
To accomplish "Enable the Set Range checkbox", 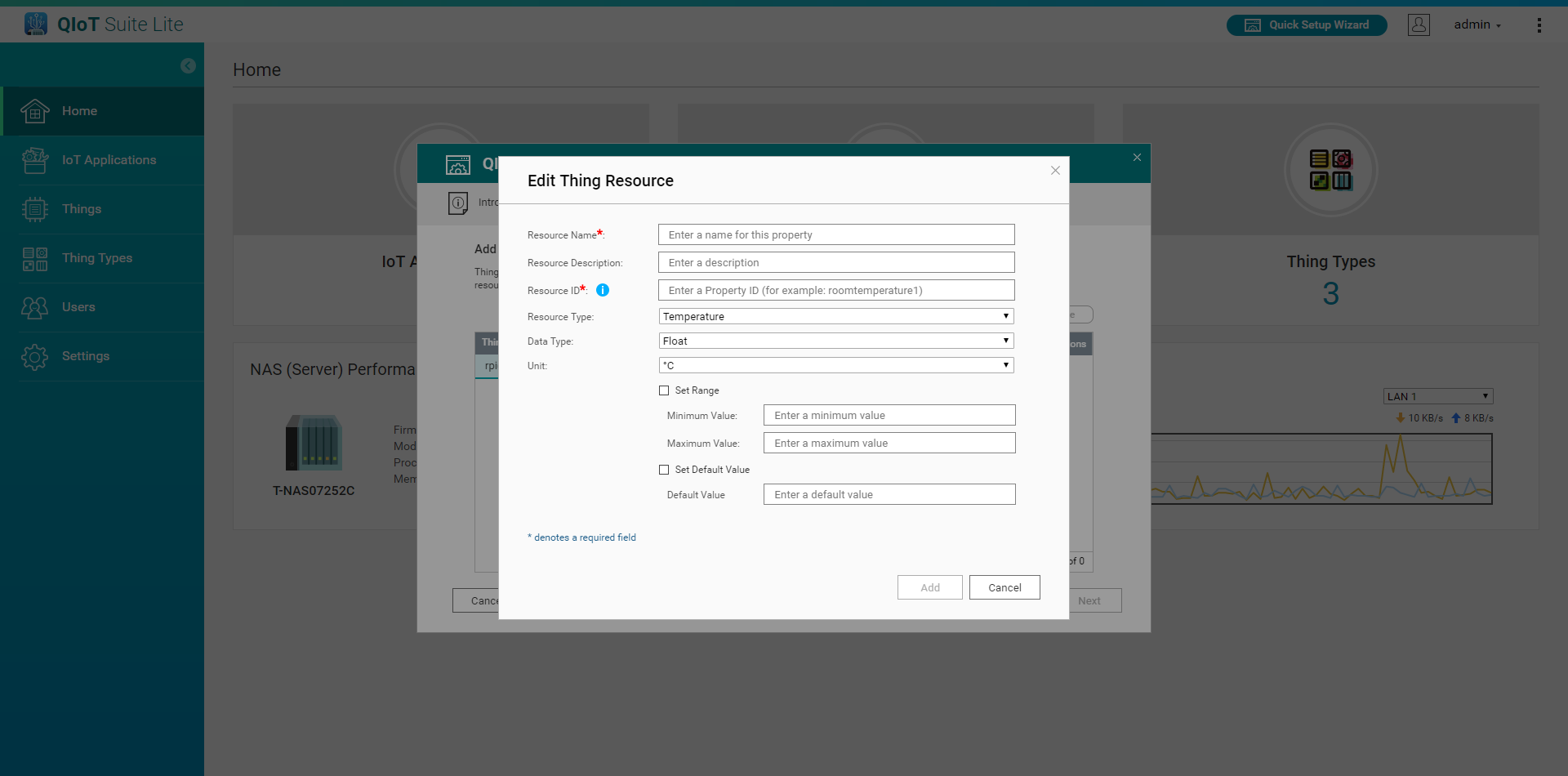I will click(664, 390).
